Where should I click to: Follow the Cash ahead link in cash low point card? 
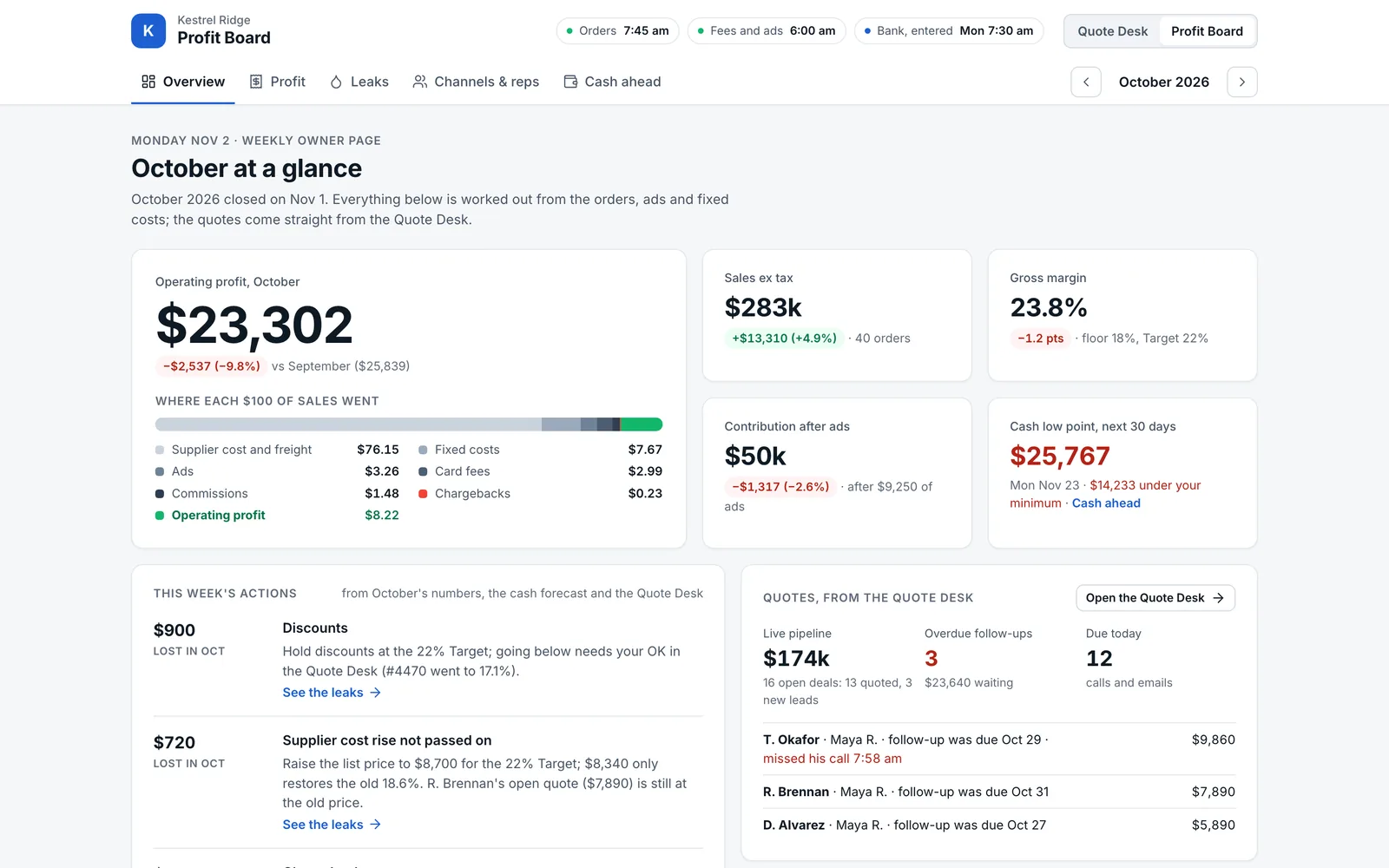(1106, 503)
